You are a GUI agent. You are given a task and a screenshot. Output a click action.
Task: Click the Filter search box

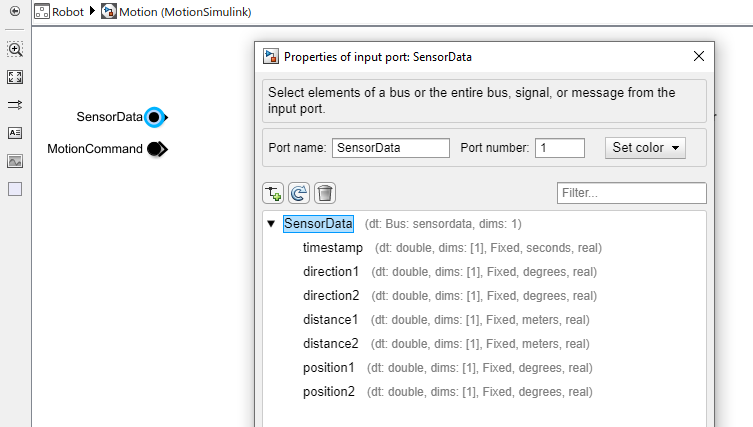(x=631, y=193)
